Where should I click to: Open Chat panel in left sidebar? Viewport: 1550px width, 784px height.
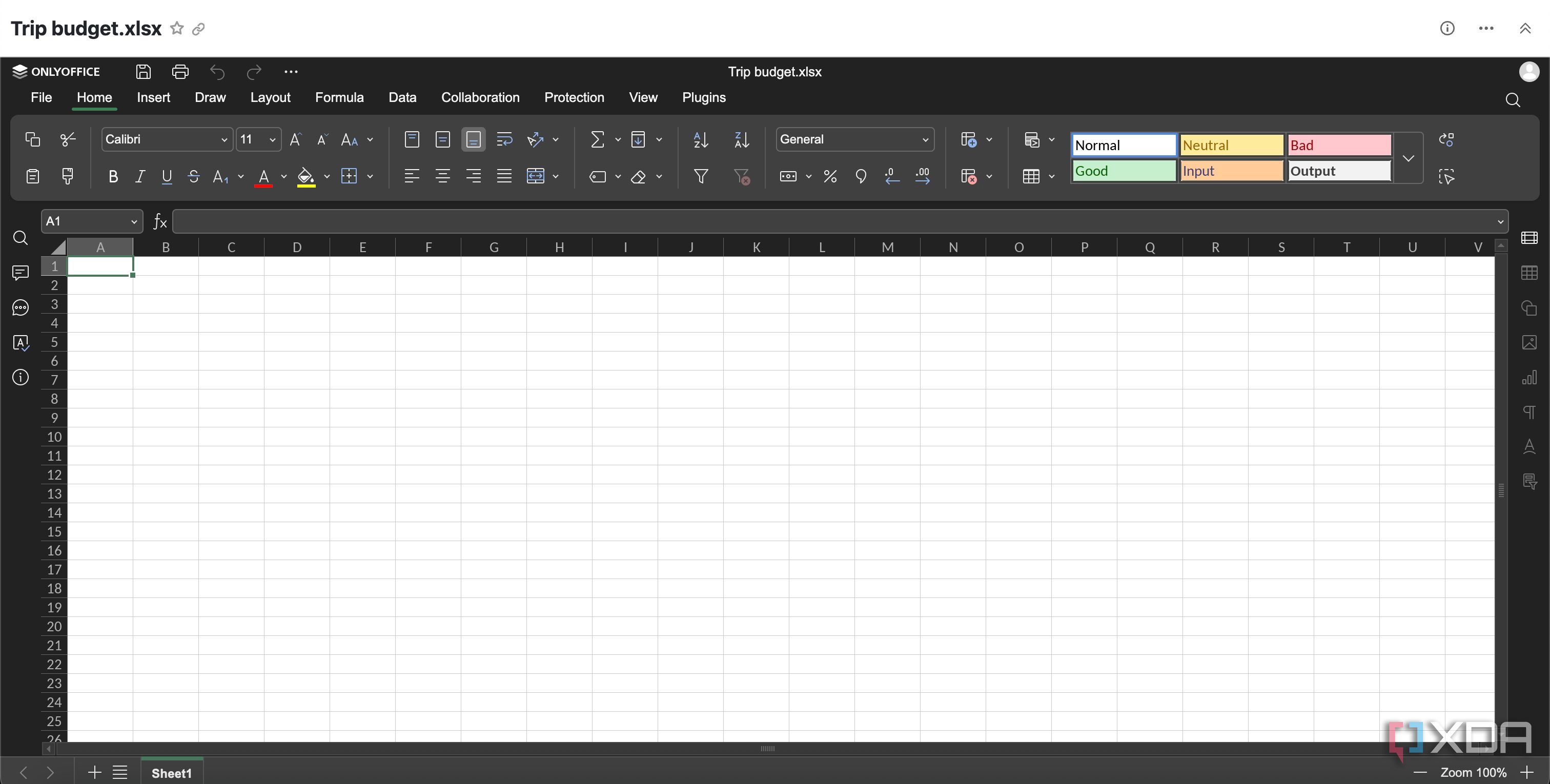click(21, 308)
